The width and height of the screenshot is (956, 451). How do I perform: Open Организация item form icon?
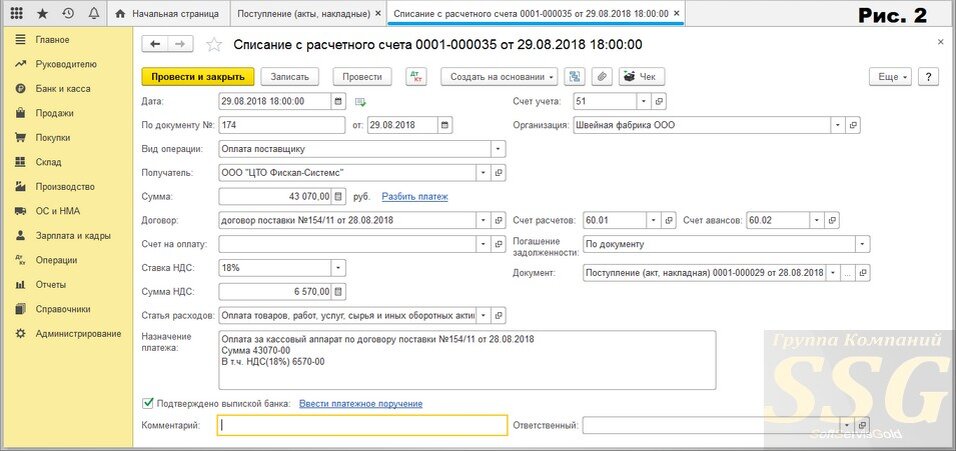click(x=854, y=126)
